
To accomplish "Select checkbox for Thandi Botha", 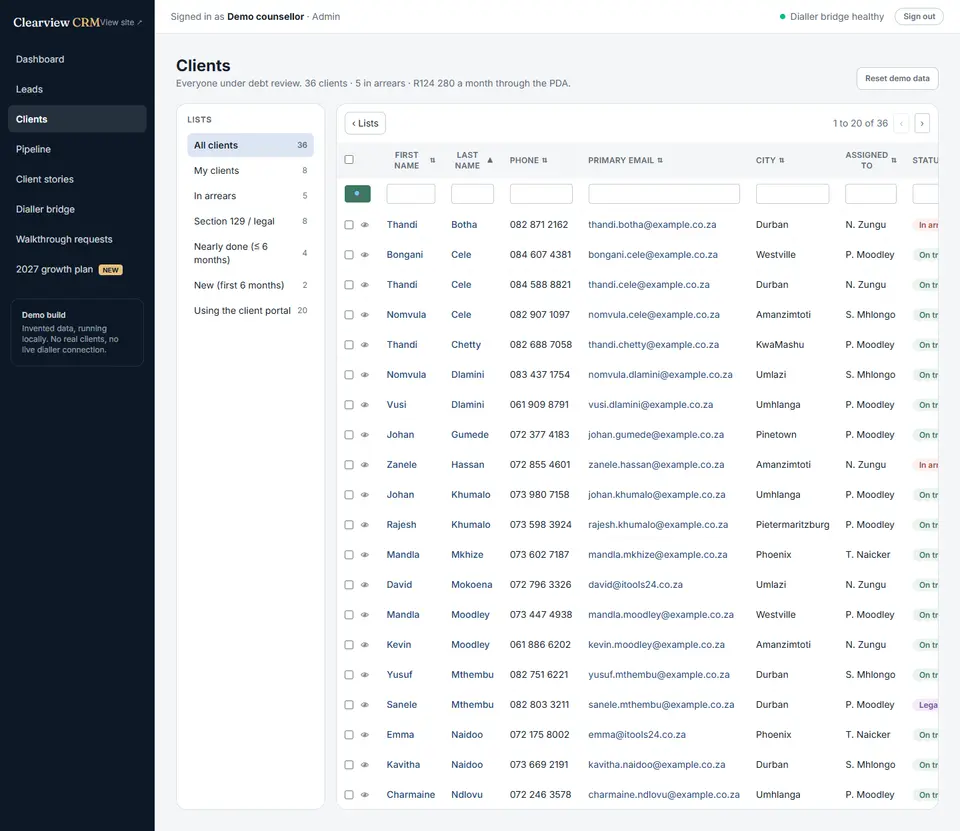I will [x=349, y=225].
